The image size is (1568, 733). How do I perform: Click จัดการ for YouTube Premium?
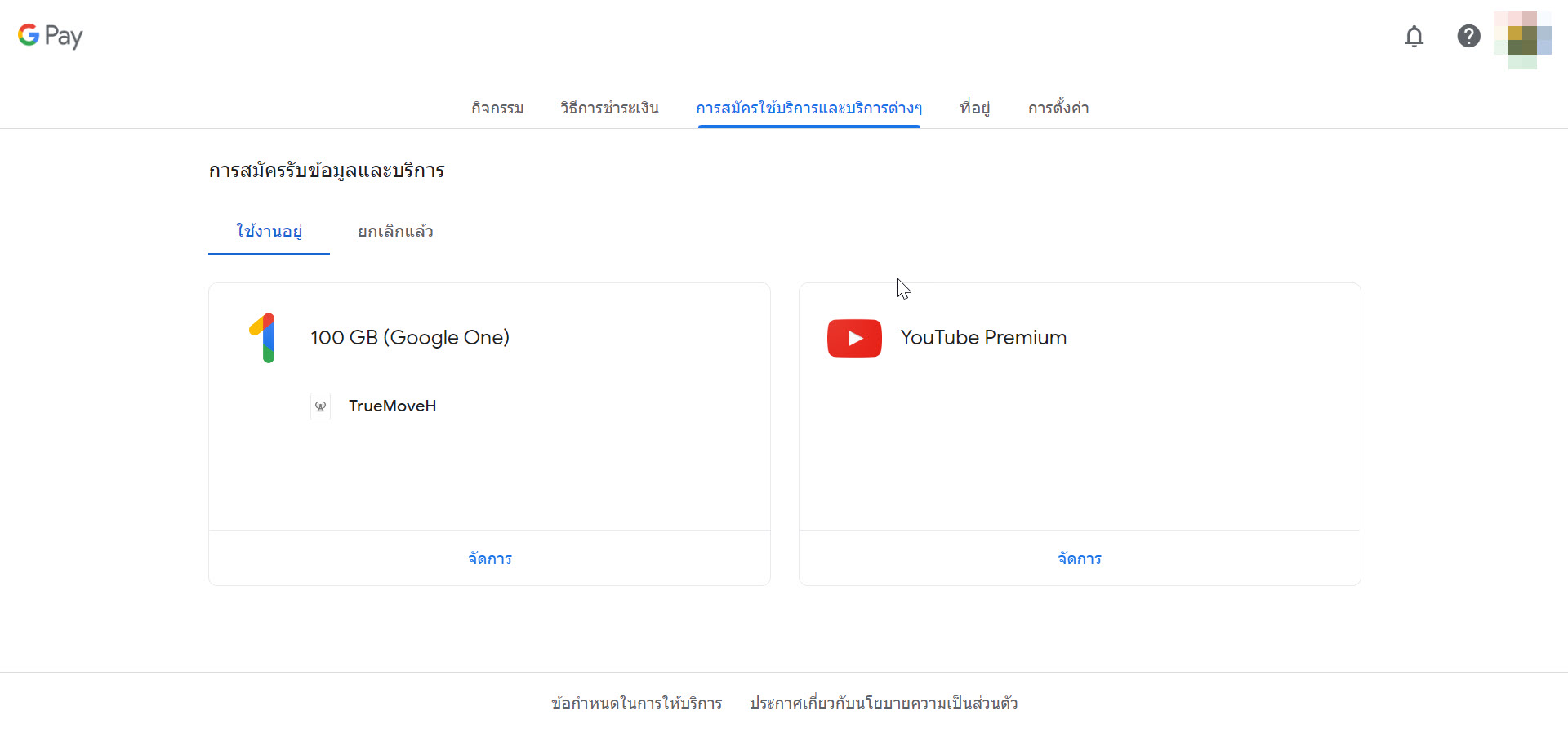[1080, 558]
